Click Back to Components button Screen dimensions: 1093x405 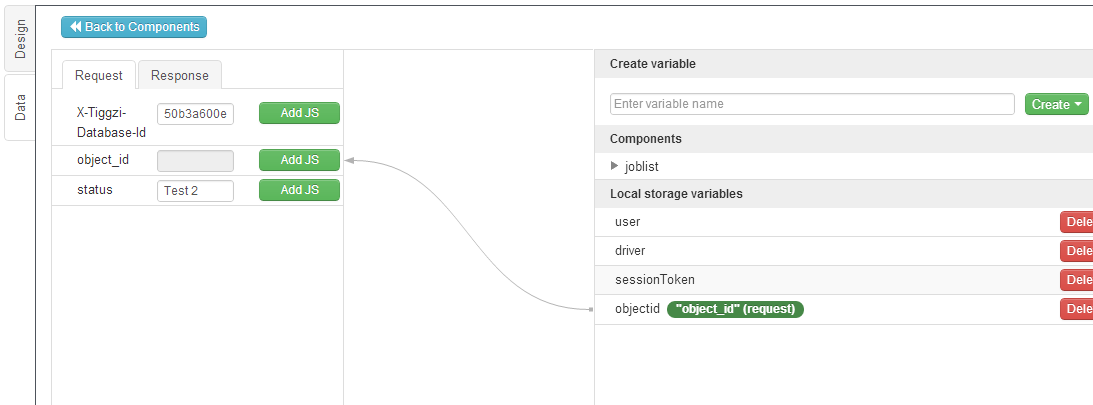134,27
